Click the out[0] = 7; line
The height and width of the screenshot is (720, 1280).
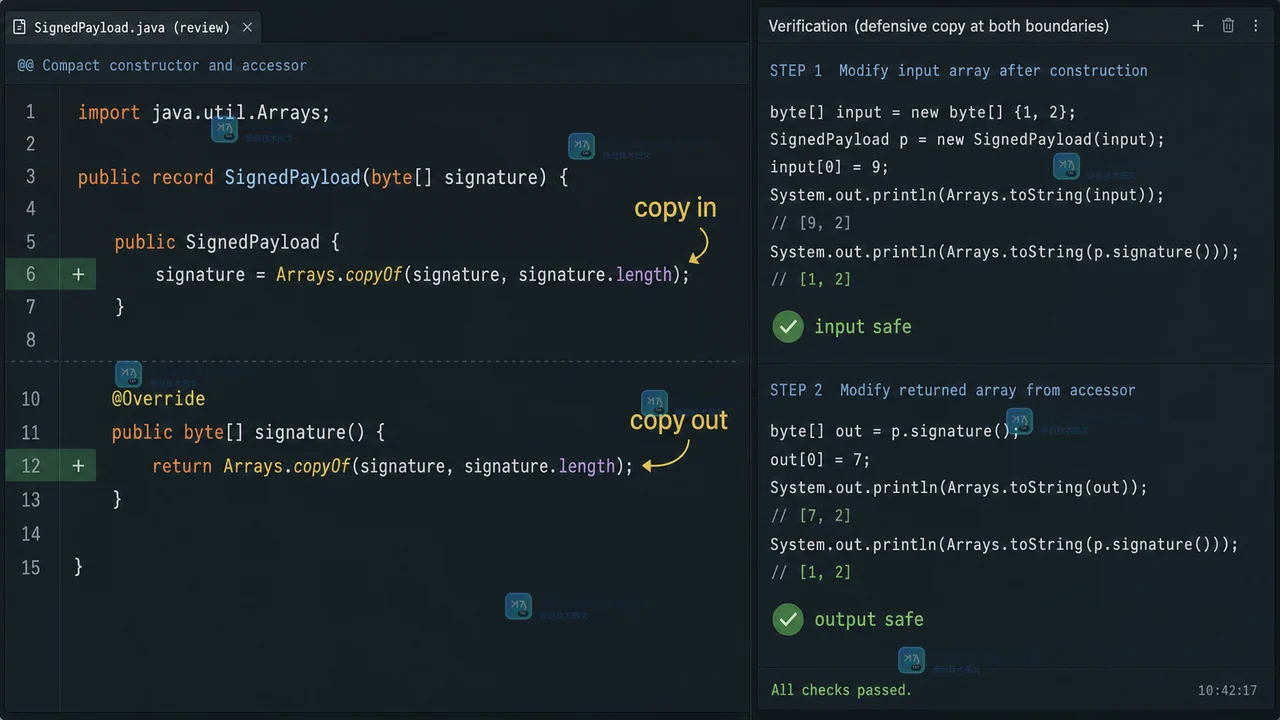coord(820,460)
